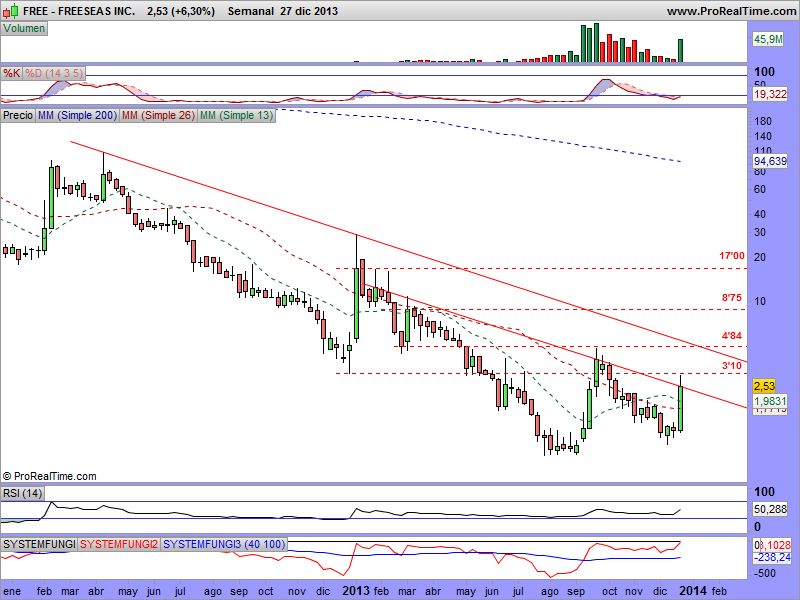Click the latest green weekly candle
Image resolution: width=800 pixels, height=600 pixels.
tap(681, 409)
